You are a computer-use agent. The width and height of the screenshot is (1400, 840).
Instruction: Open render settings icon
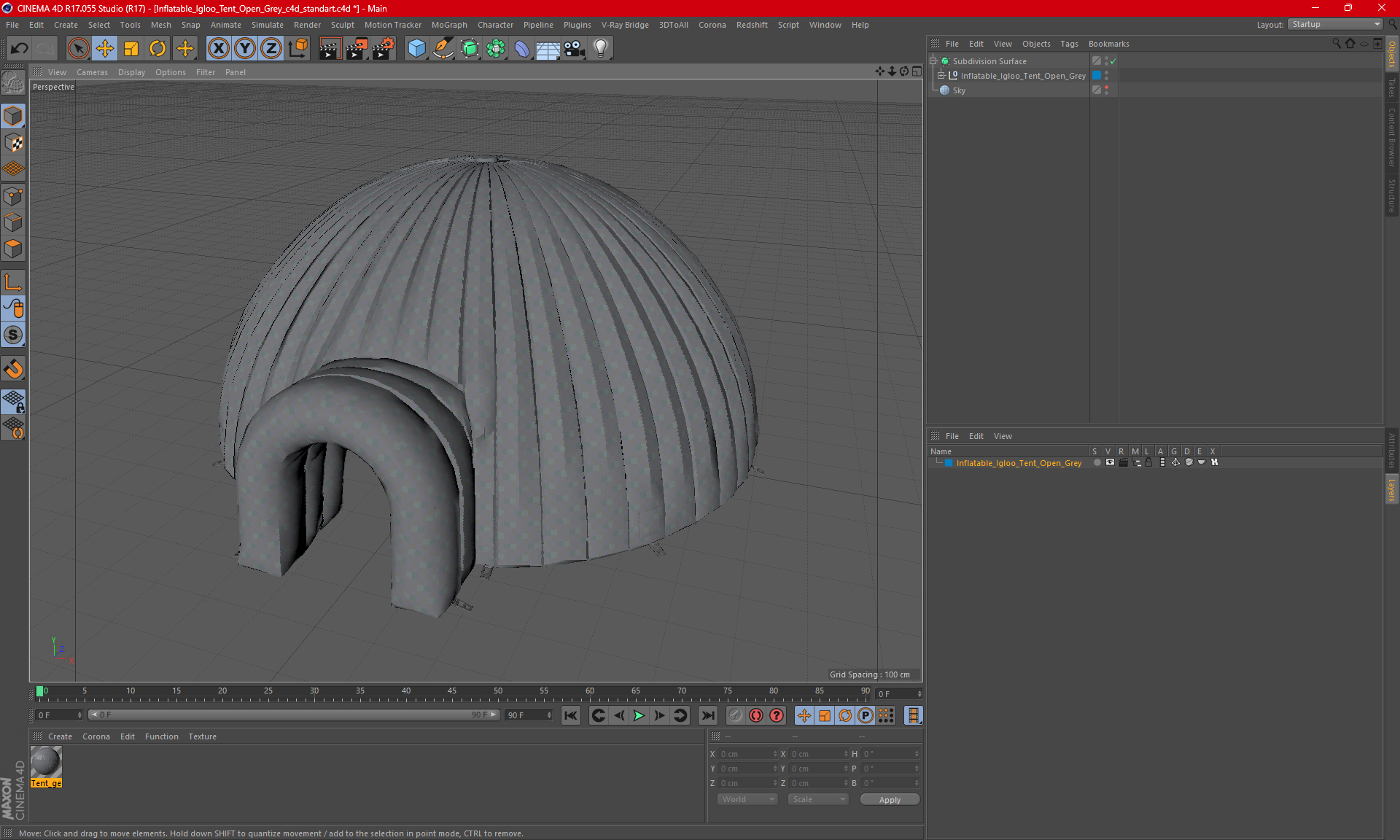[x=384, y=49]
